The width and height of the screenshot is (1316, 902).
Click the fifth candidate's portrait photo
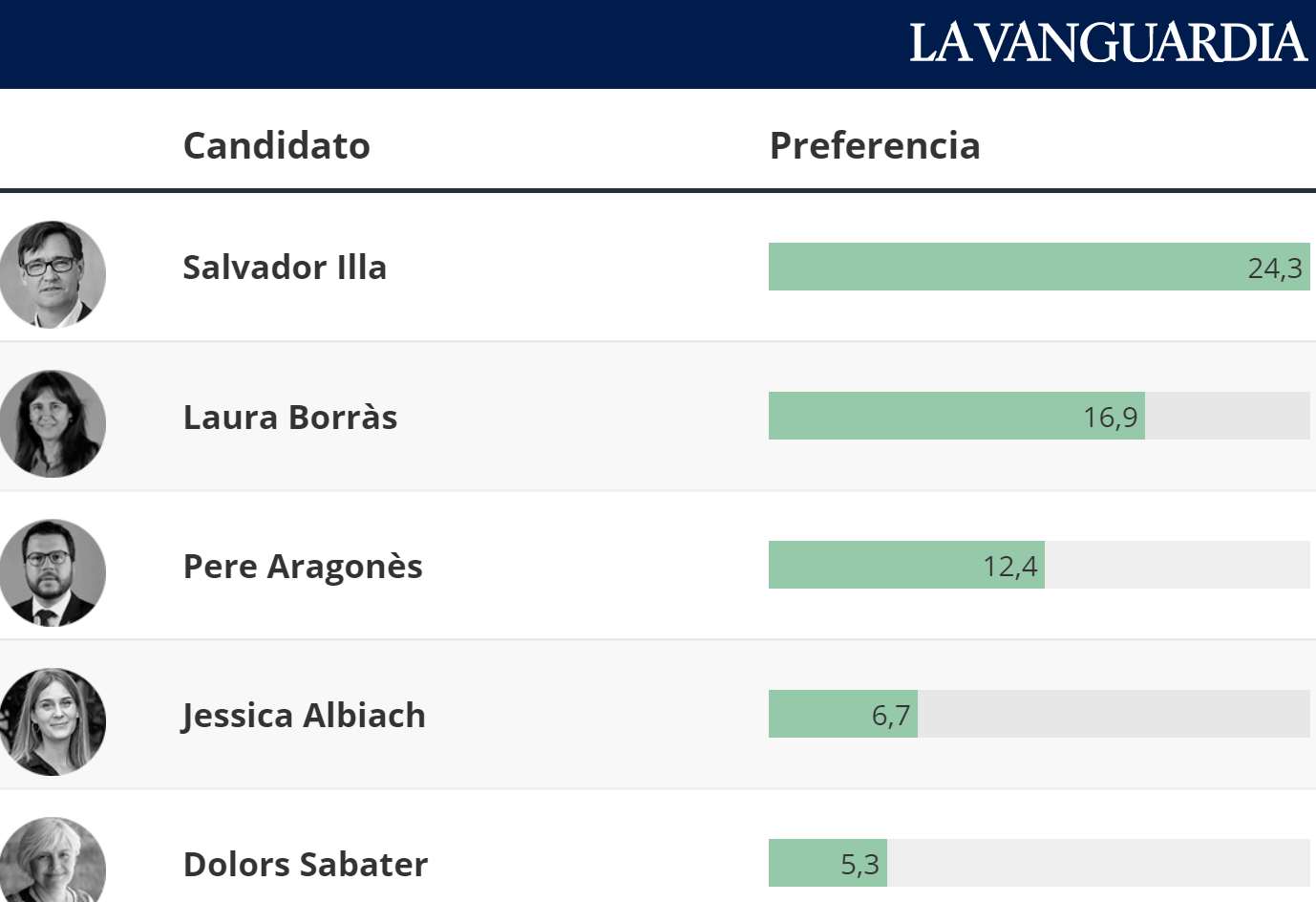[x=53, y=860]
